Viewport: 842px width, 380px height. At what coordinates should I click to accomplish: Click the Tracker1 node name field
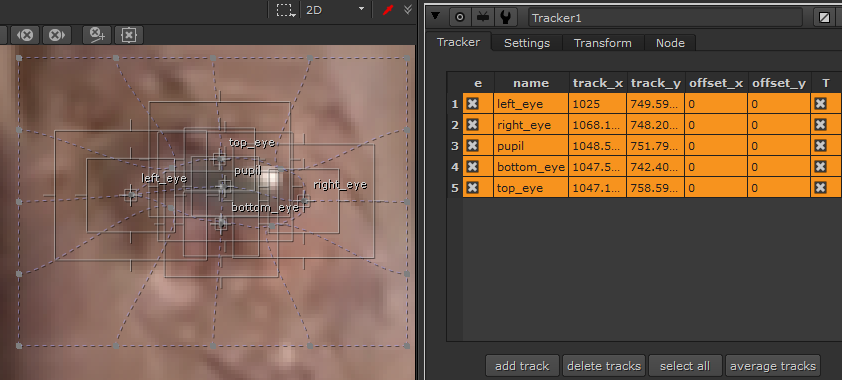(x=665, y=18)
